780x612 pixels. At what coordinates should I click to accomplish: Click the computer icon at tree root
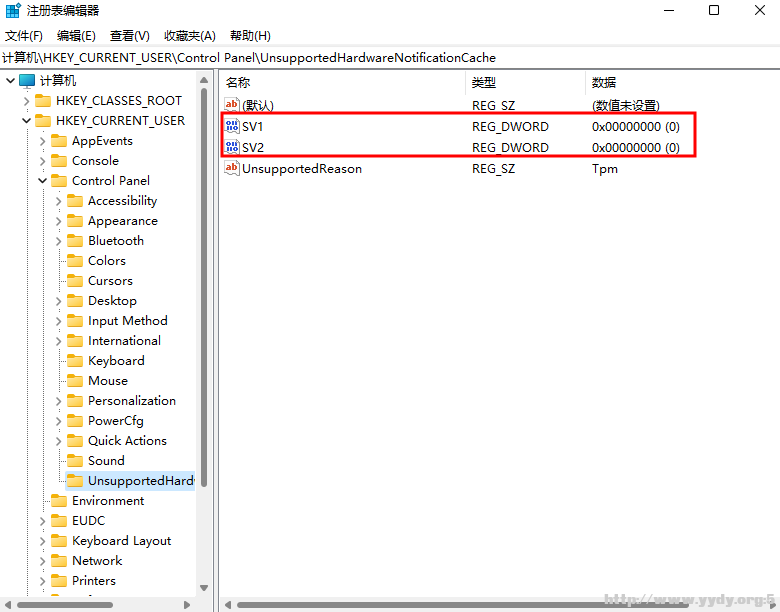[x=27, y=81]
